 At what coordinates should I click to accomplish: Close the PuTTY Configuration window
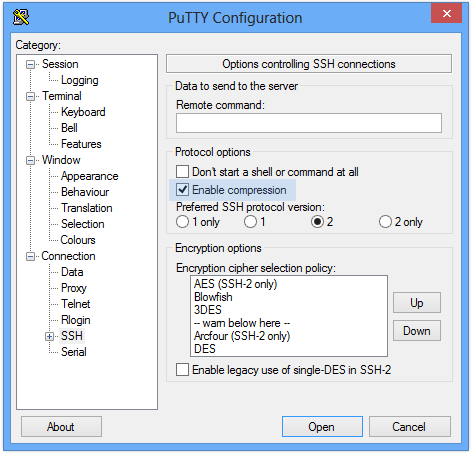[x=446, y=13]
